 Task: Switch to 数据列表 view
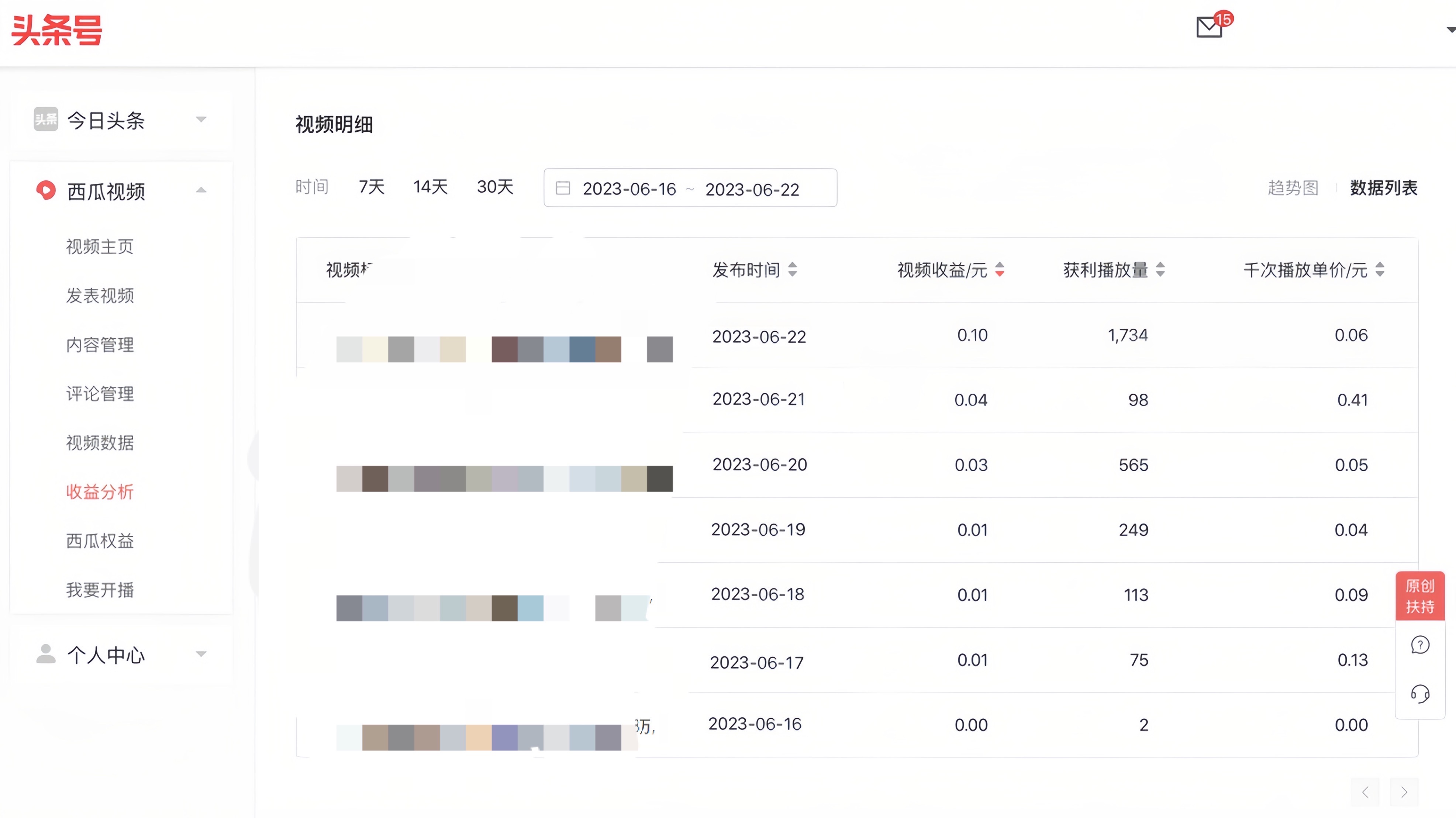click(1384, 188)
